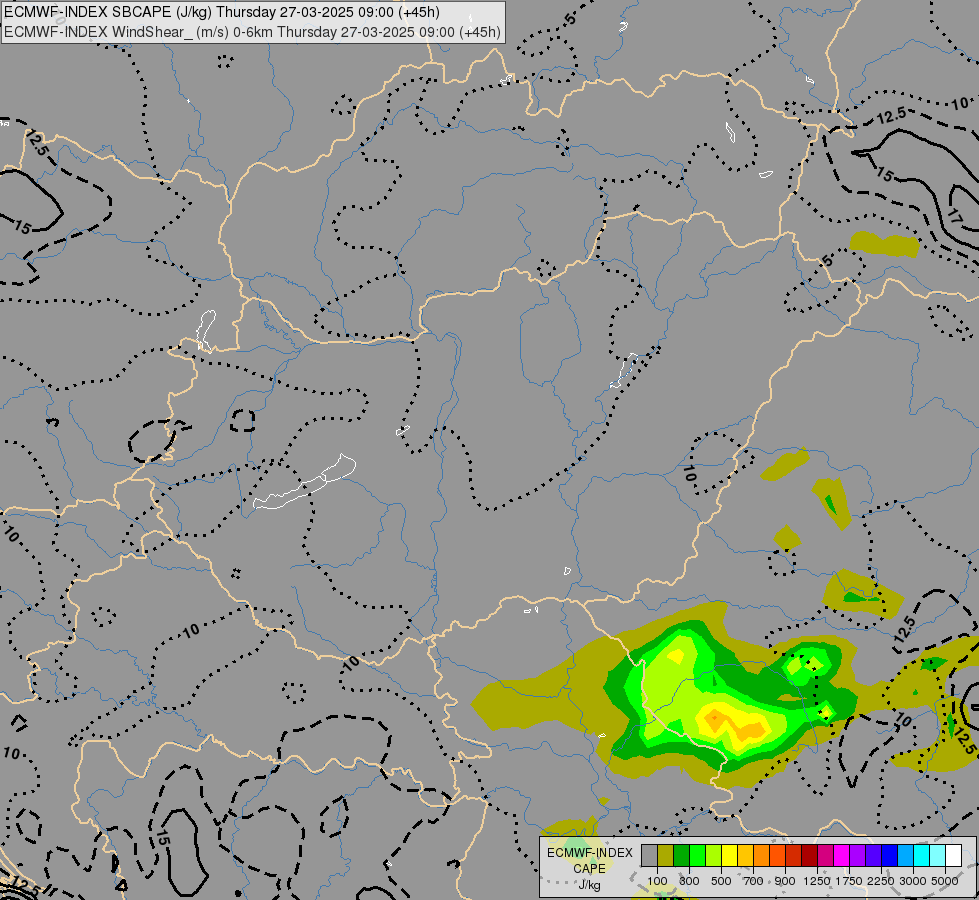Screen dimensions: 979x900
Task: Pick the white swatch ending the legend
Action: coord(953,856)
